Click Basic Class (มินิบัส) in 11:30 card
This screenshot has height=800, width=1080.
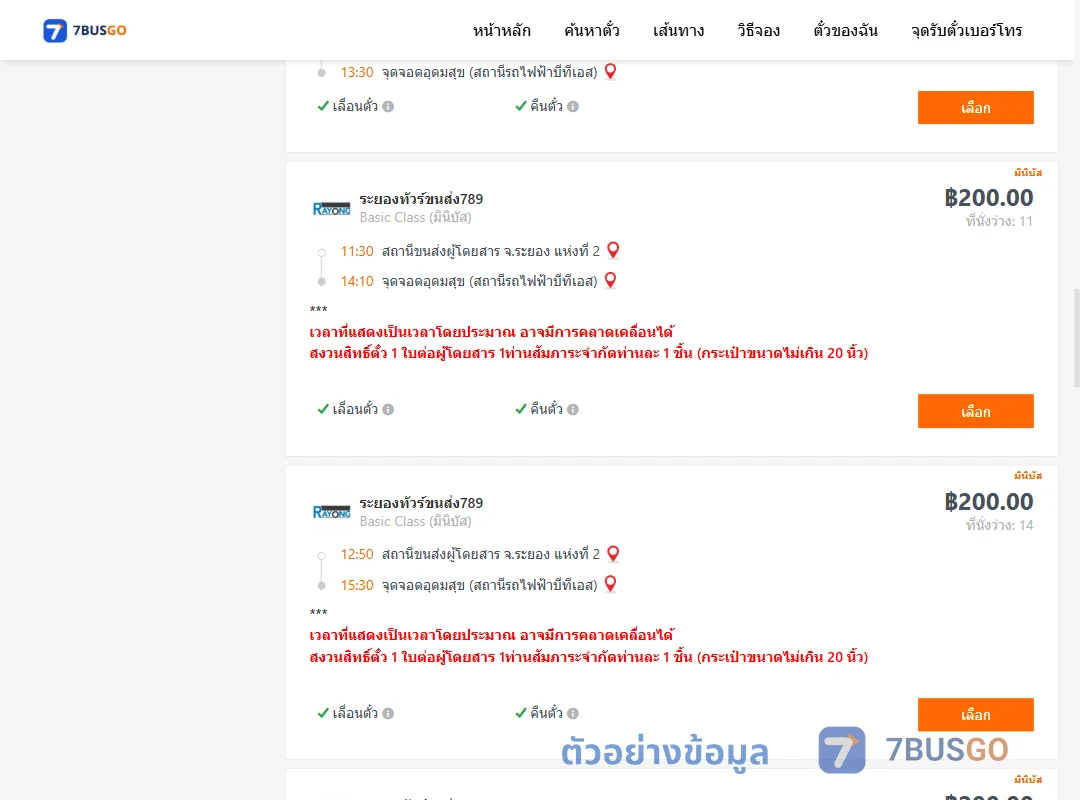(415, 218)
